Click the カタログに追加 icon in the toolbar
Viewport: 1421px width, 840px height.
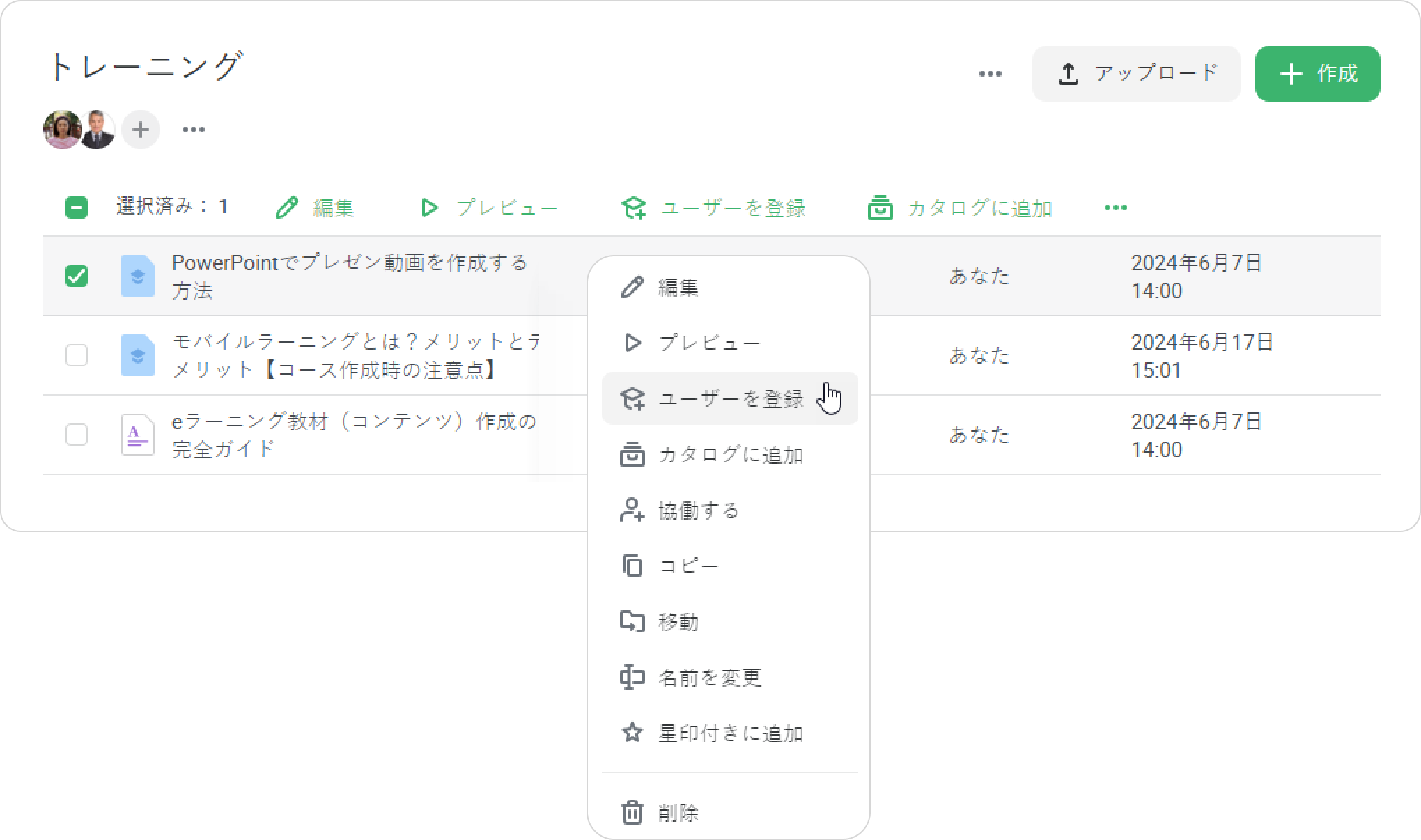click(880, 208)
